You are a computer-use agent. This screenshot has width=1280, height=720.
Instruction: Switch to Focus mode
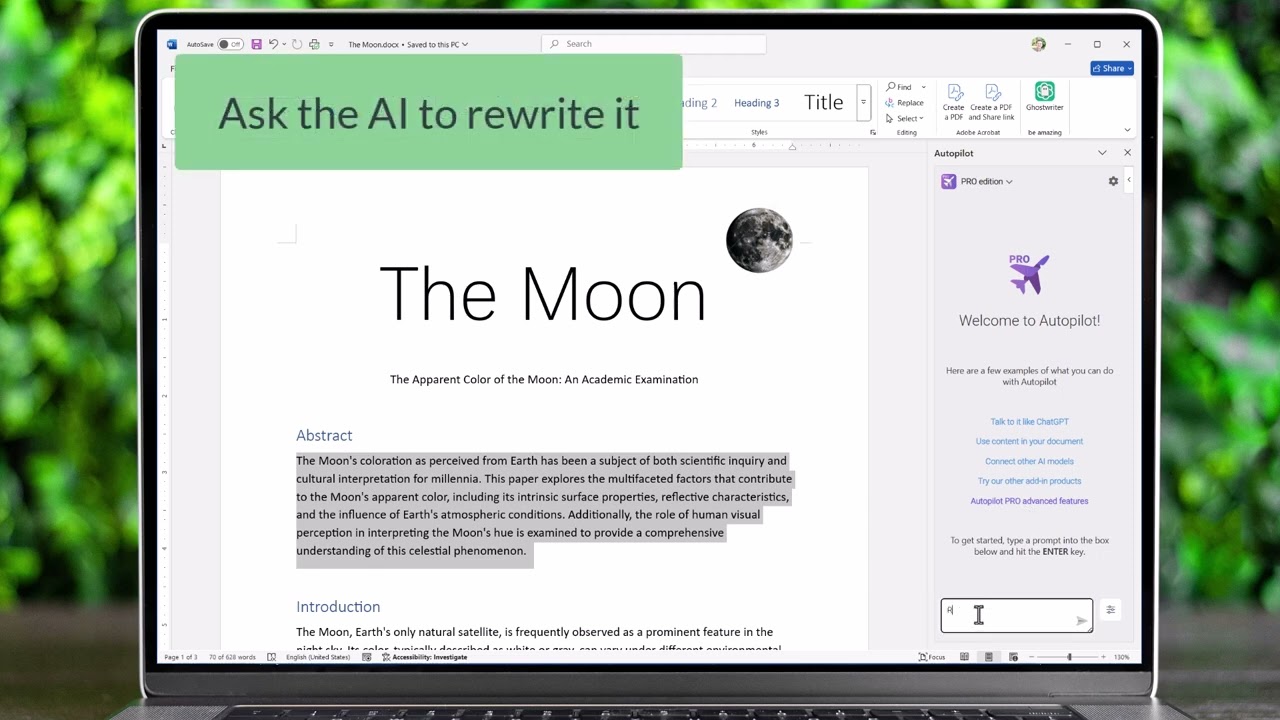[x=932, y=657]
